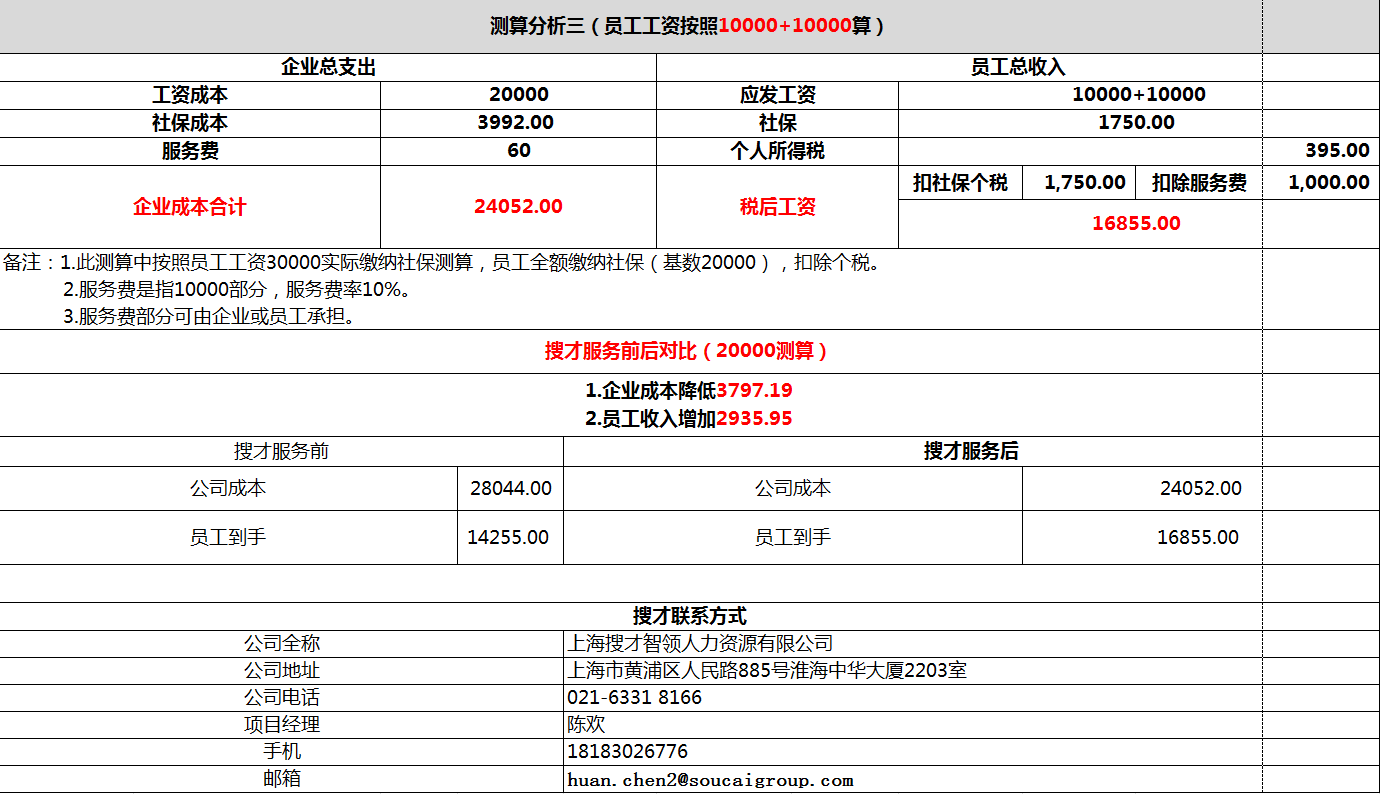Click remark line 2 about 服务费率10%
Screen dimensions: 1380x794
coord(238,290)
